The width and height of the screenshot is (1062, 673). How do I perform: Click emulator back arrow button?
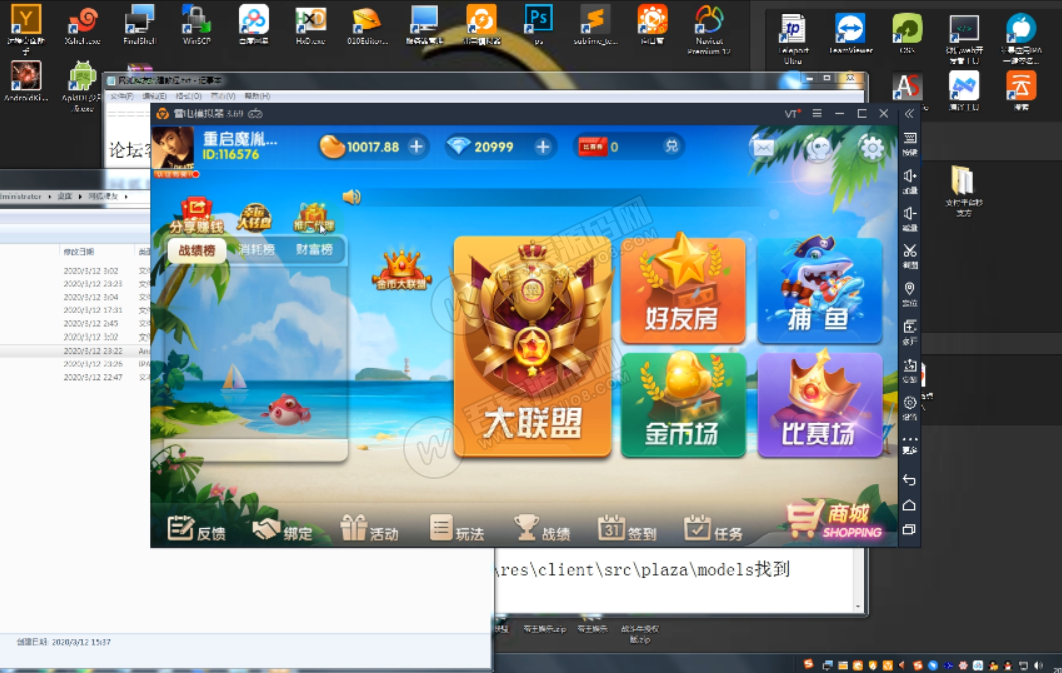pos(910,480)
